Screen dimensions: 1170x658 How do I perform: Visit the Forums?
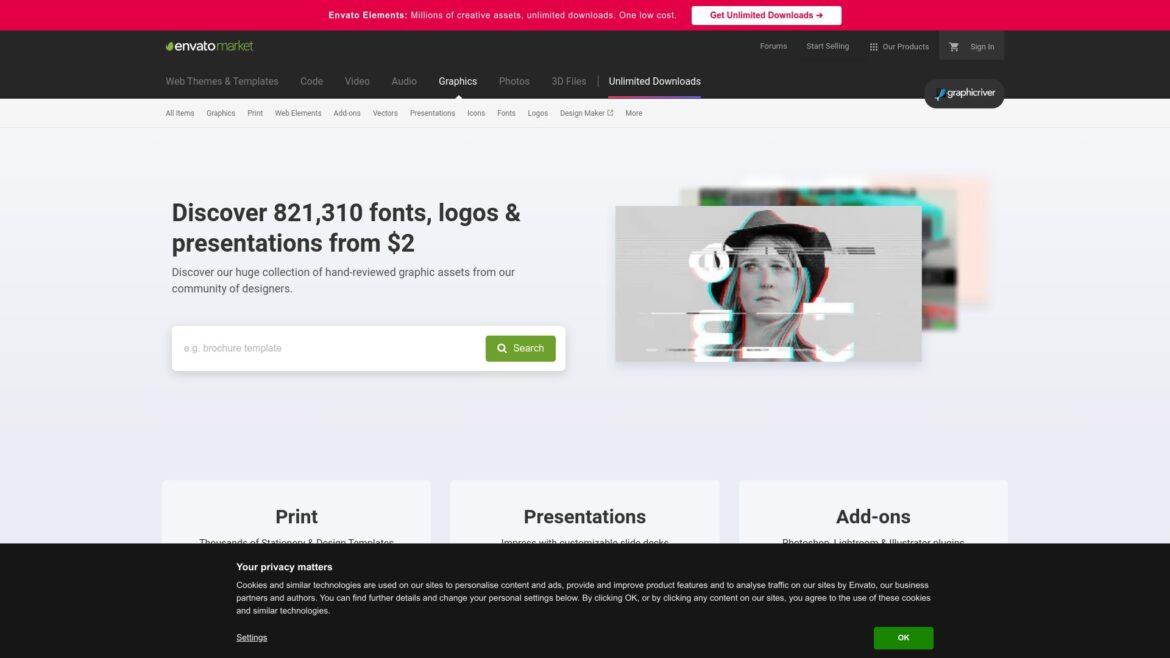(773, 46)
